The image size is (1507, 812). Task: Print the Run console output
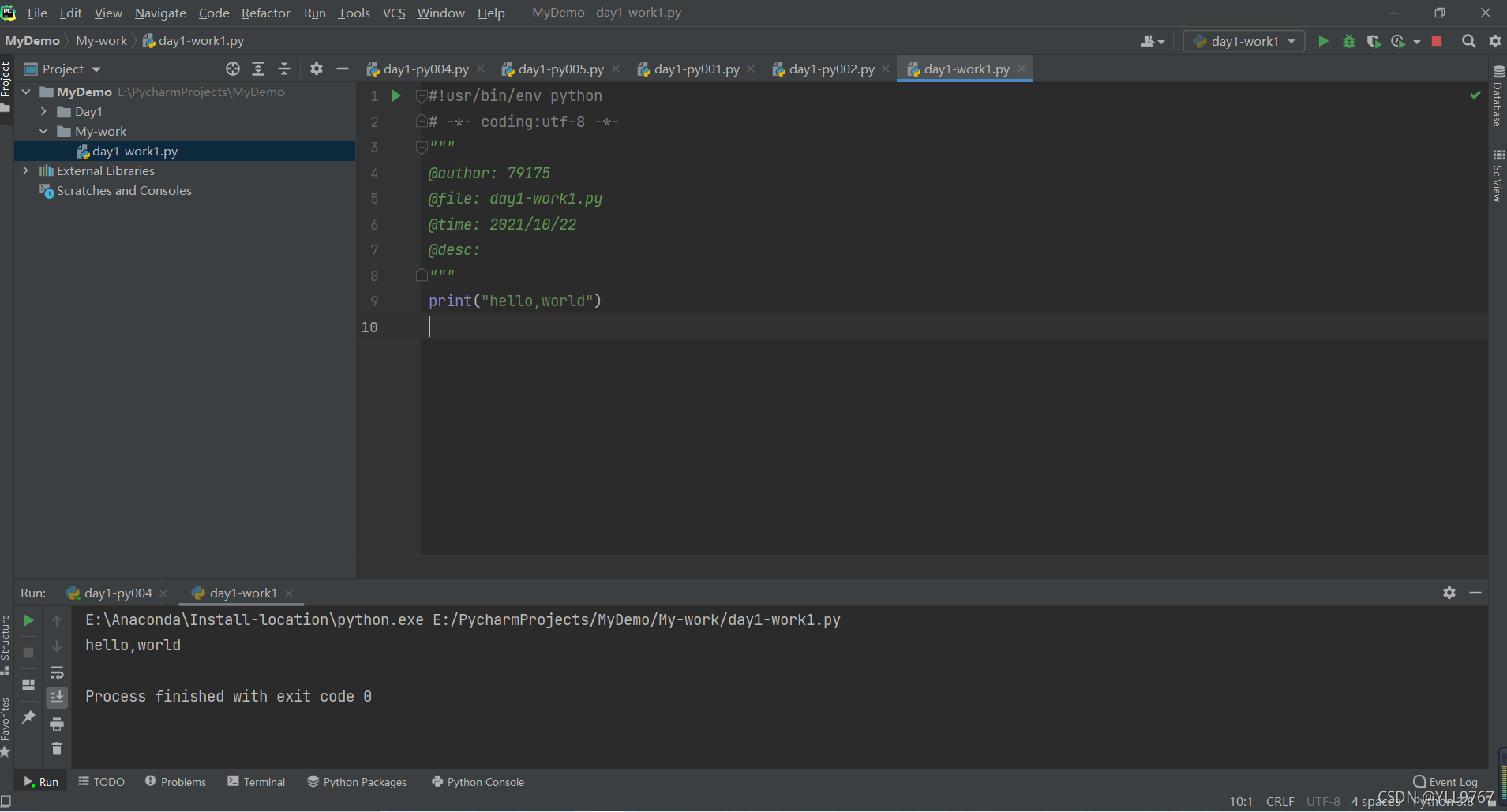[57, 724]
